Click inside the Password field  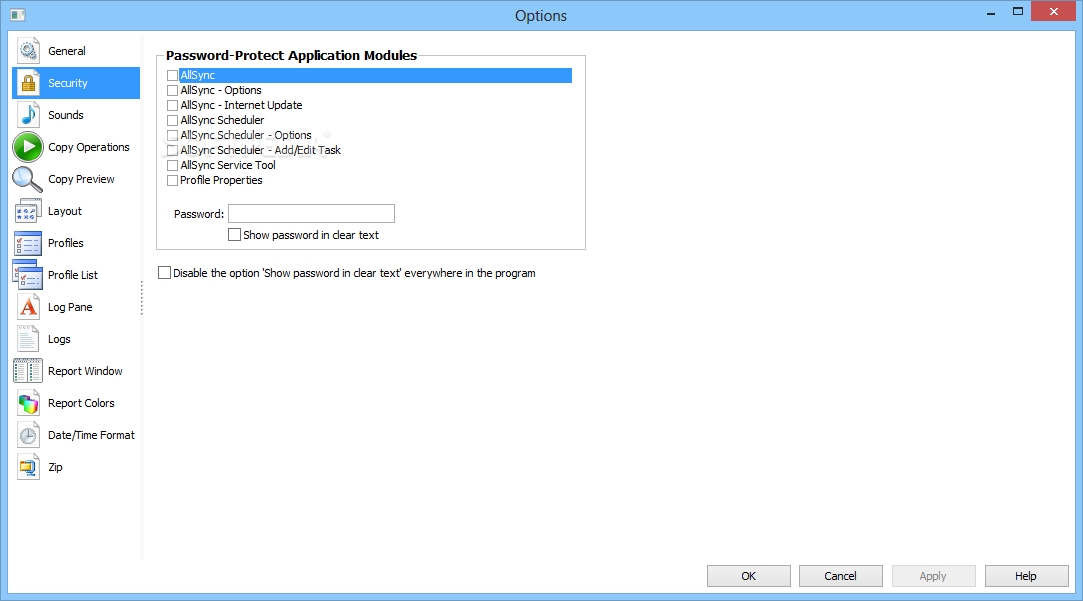pyautogui.click(x=312, y=213)
